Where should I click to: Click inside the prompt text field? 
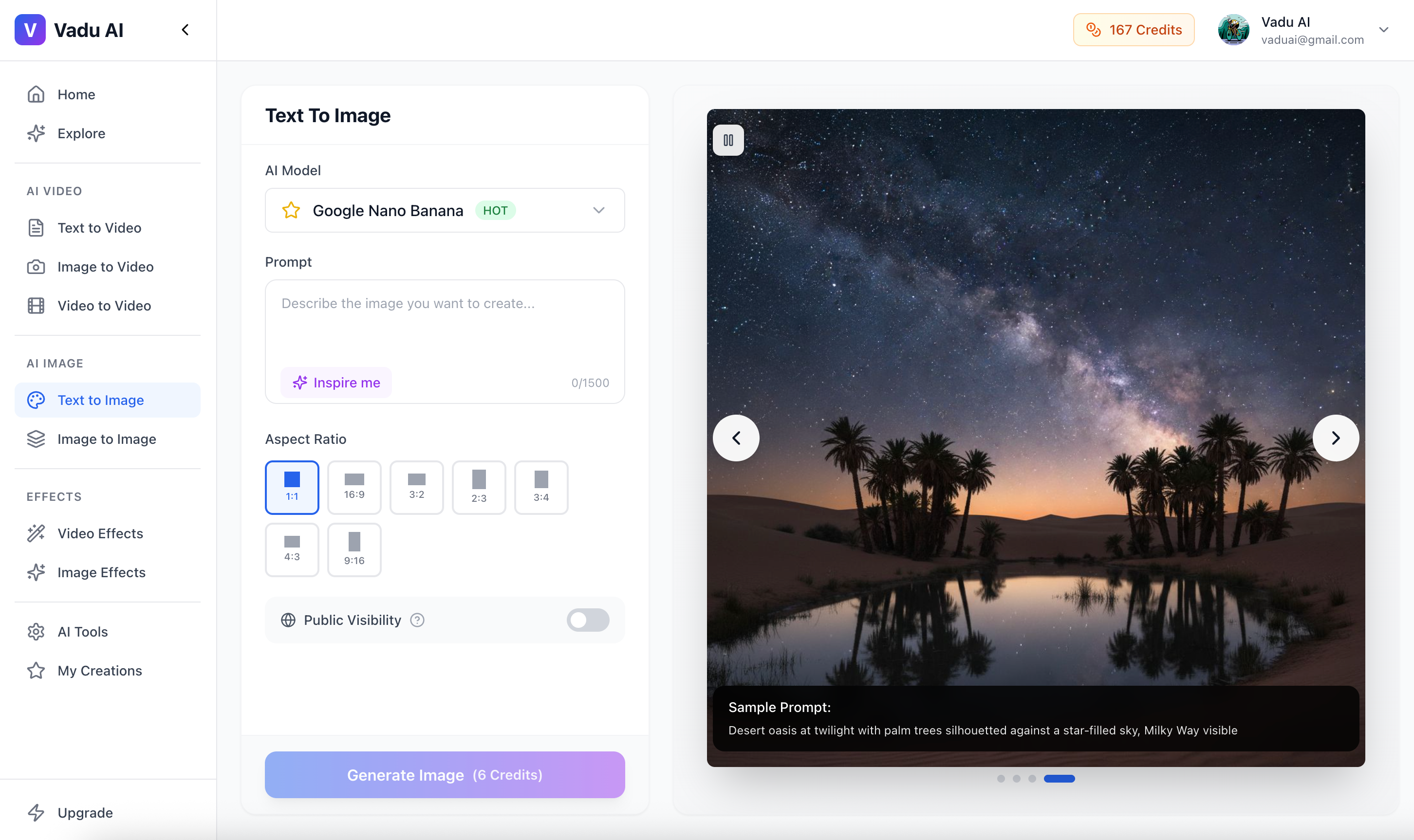[445, 323]
